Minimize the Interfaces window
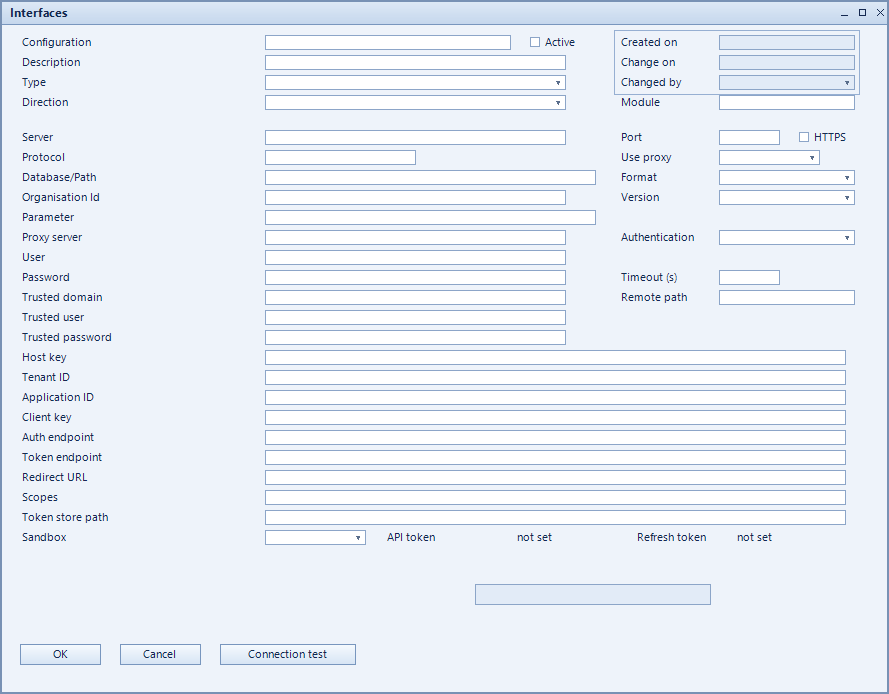Screen dimensions: 889x694 (844, 13)
